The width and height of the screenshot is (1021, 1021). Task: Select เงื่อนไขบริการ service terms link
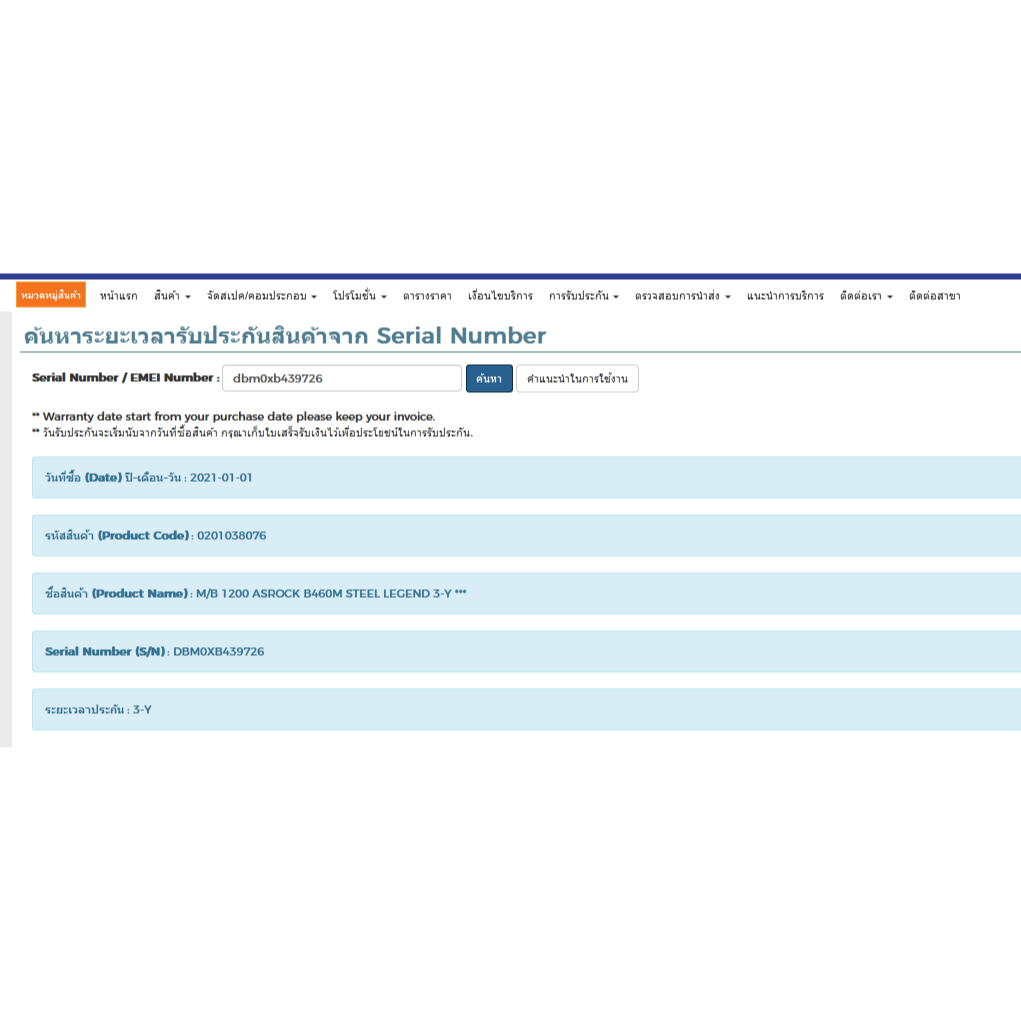[x=500, y=296]
